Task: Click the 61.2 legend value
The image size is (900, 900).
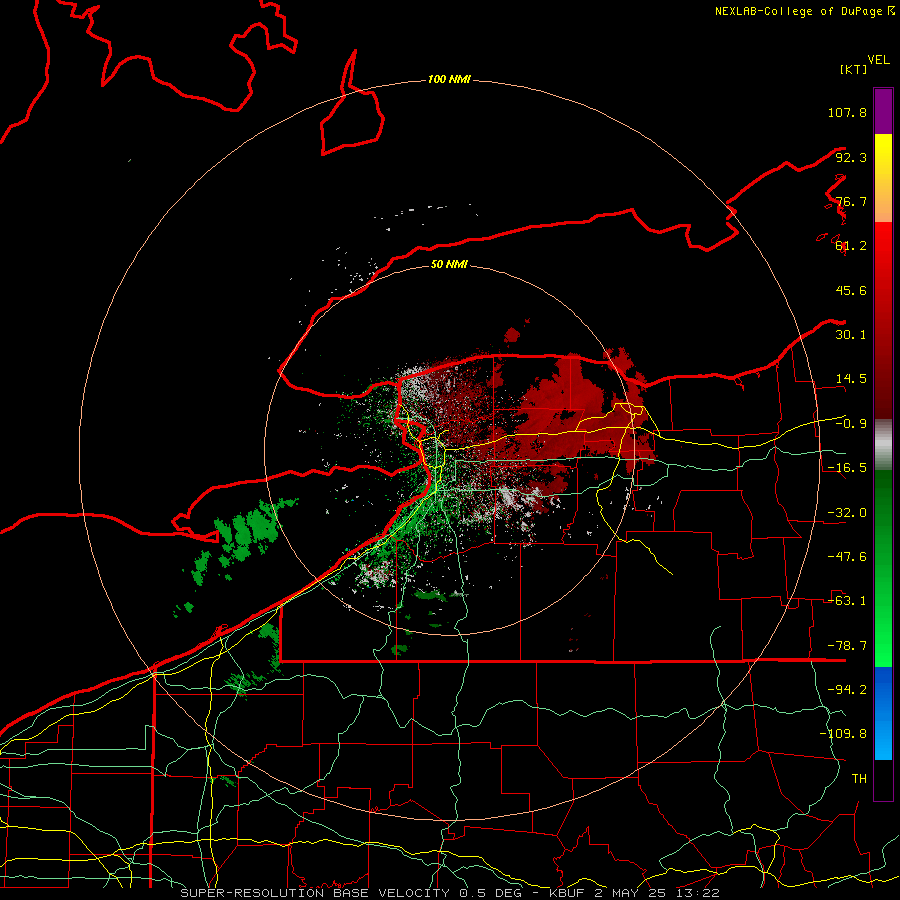Action: [x=851, y=246]
